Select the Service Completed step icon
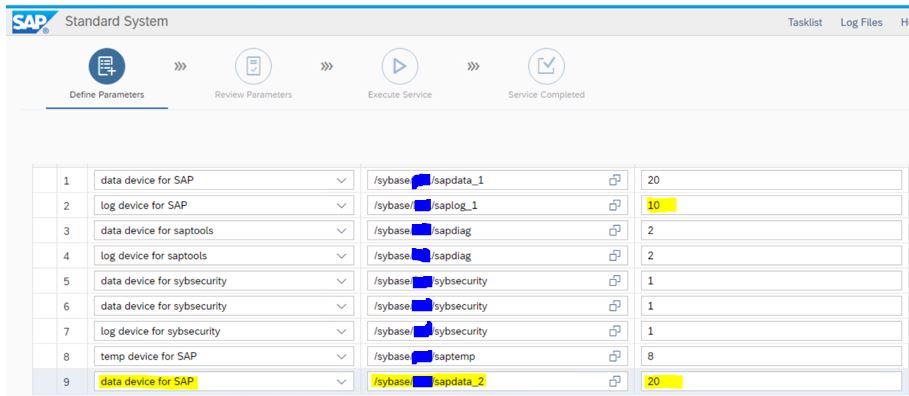This screenshot has width=909, height=396. [546, 66]
